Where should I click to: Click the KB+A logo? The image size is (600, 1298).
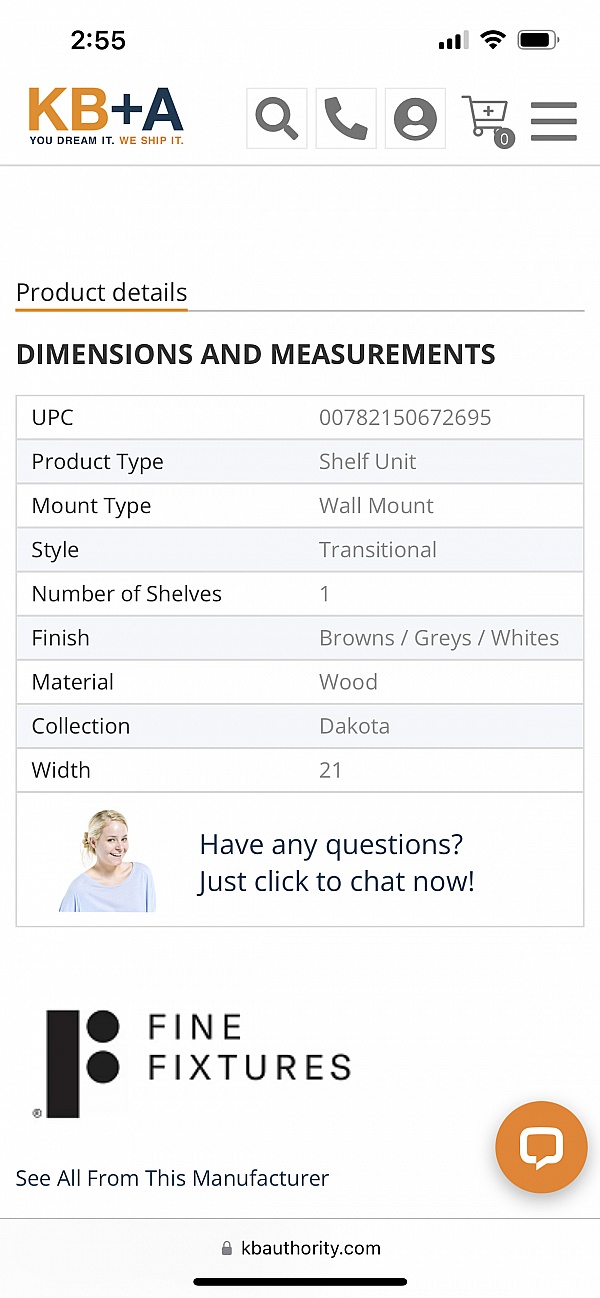coord(106,117)
